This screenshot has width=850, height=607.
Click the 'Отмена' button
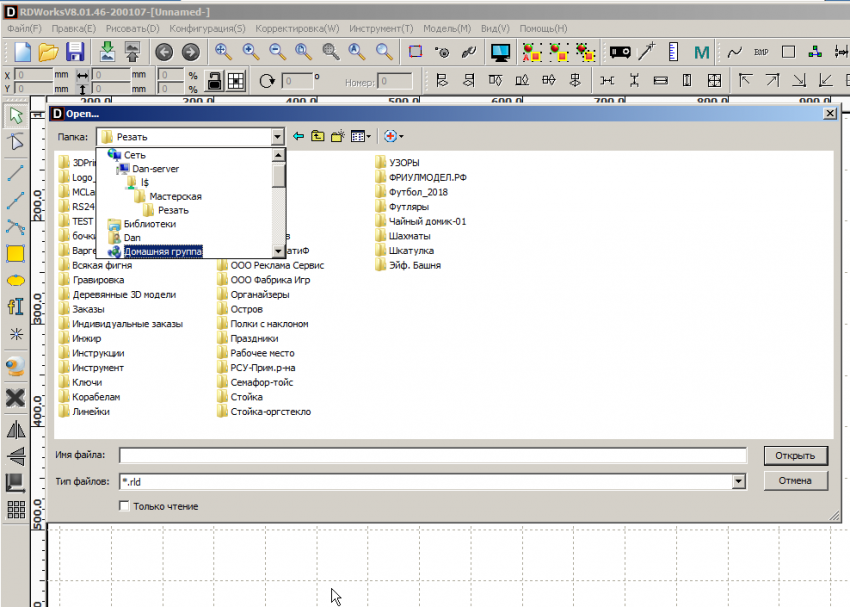(x=795, y=481)
